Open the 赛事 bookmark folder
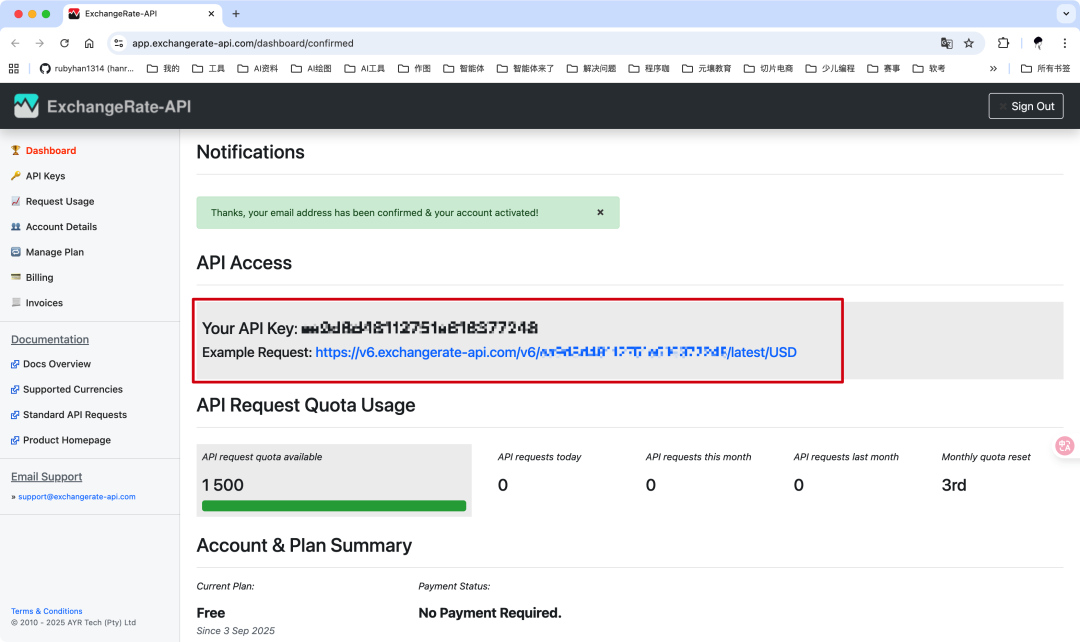 [884, 68]
